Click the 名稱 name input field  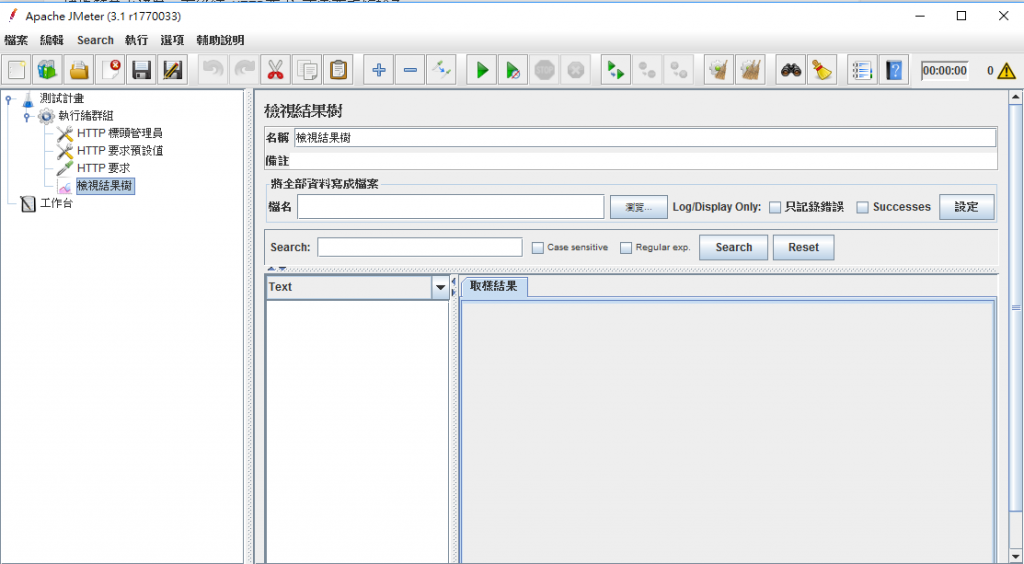[645, 138]
